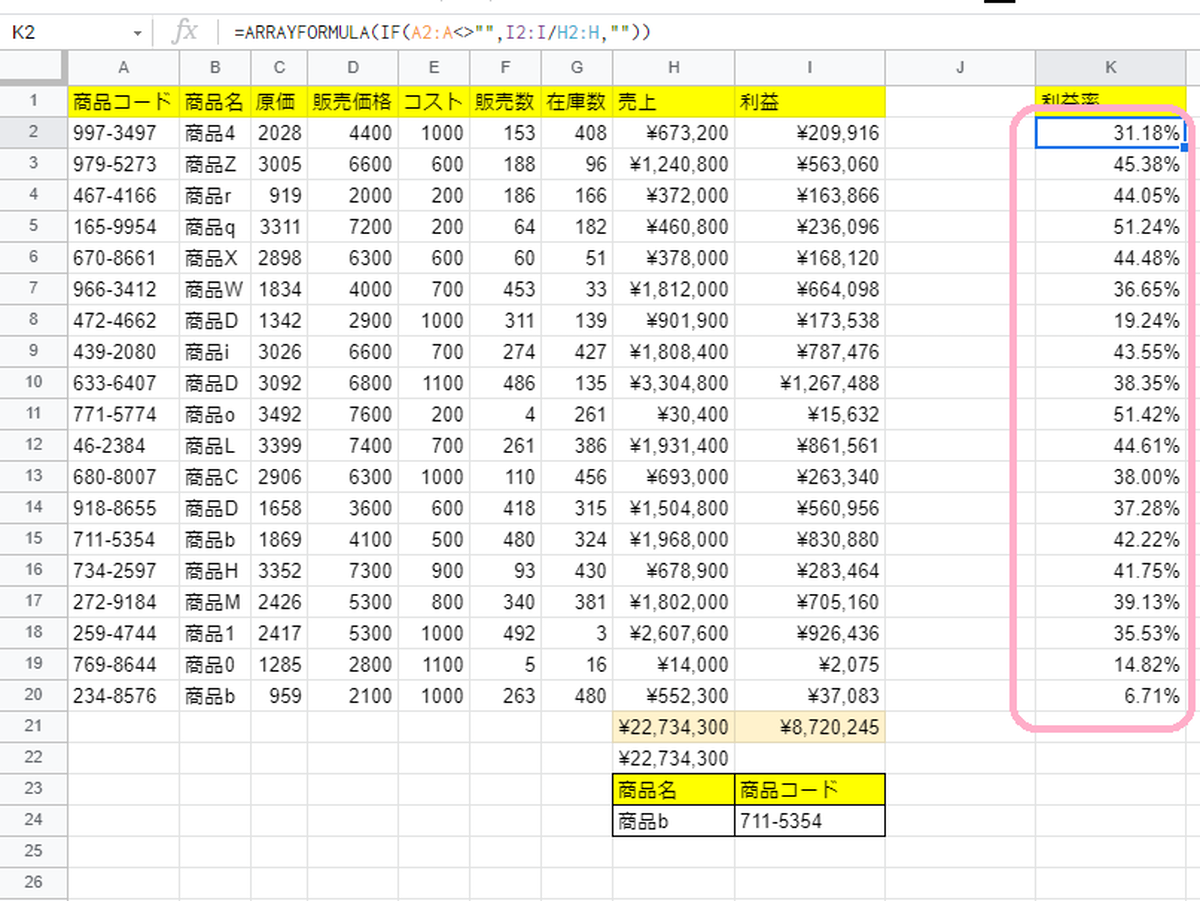
Task: Select sales cell ¥3,304,800
Action: click(x=674, y=383)
